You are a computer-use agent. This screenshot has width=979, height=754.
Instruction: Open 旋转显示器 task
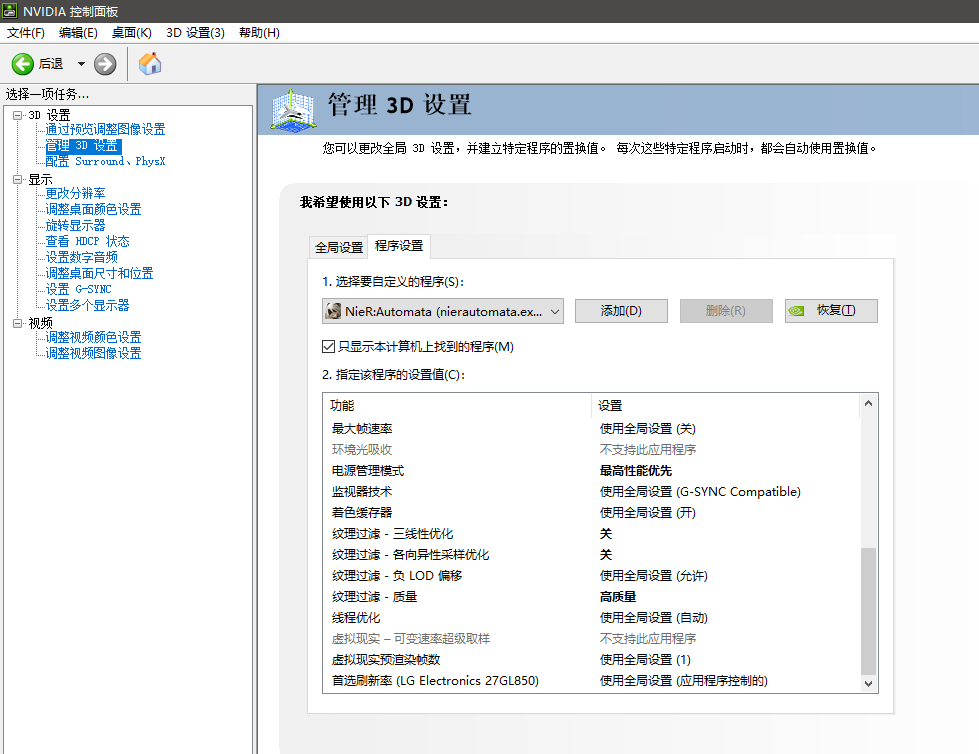pos(75,225)
